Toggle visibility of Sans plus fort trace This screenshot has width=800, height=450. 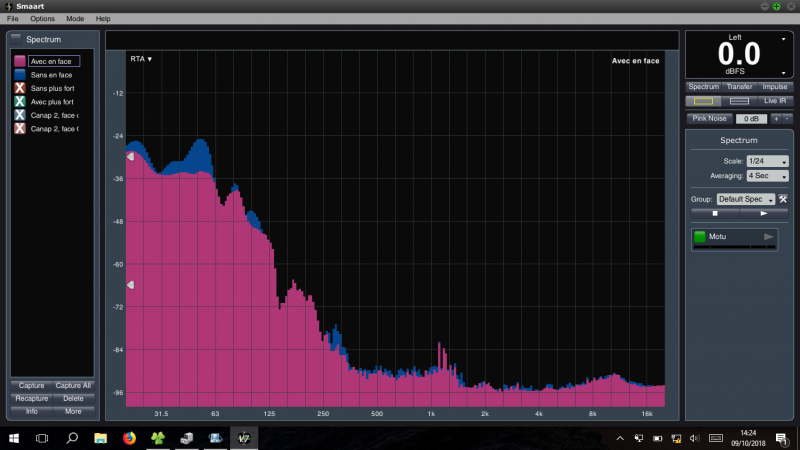19,89
